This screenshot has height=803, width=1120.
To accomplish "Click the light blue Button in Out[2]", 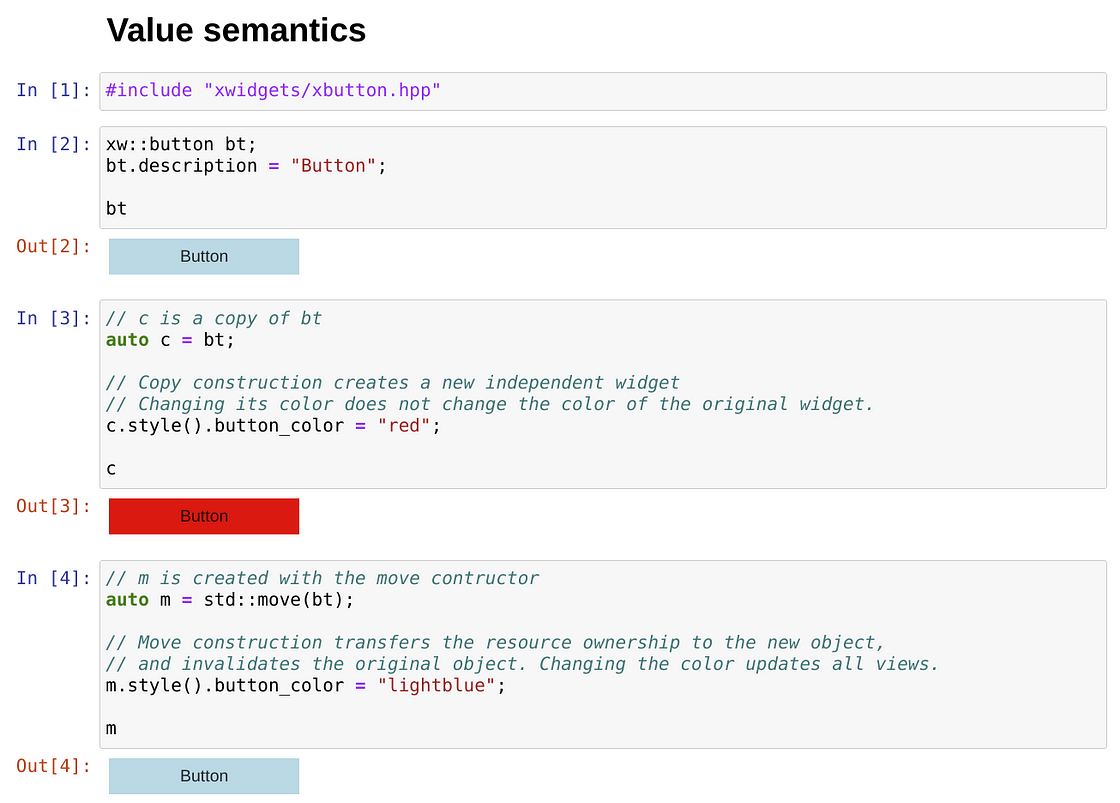I will 204,256.
